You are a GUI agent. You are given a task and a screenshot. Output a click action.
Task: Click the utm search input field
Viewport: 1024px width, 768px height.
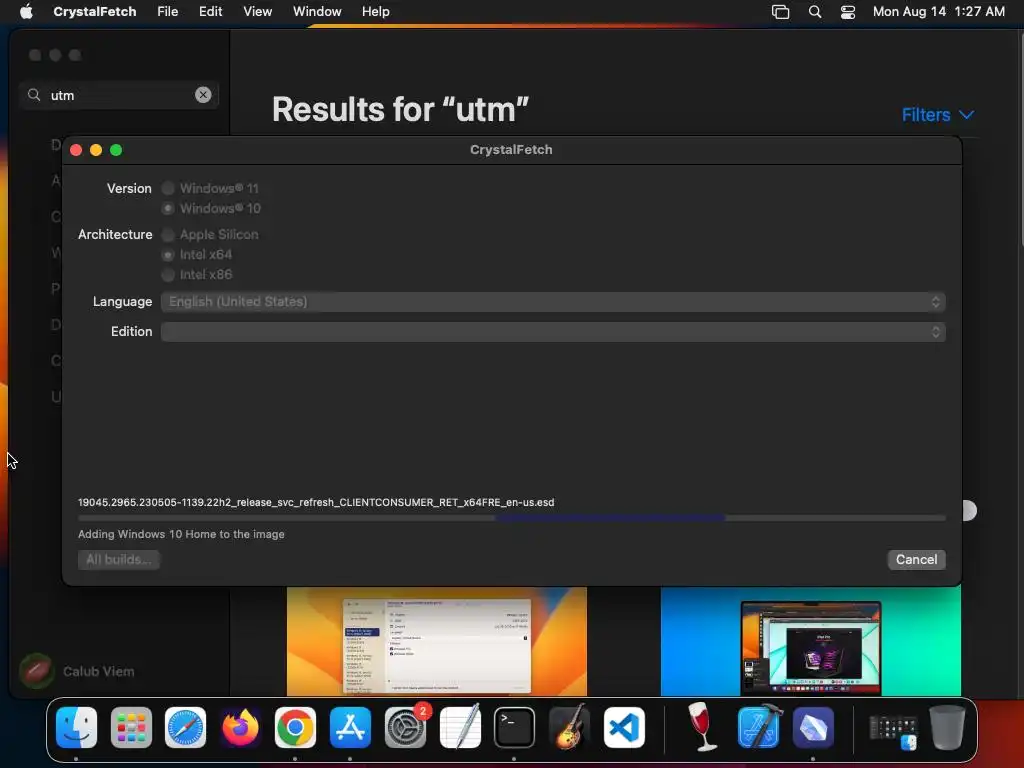coord(119,95)
